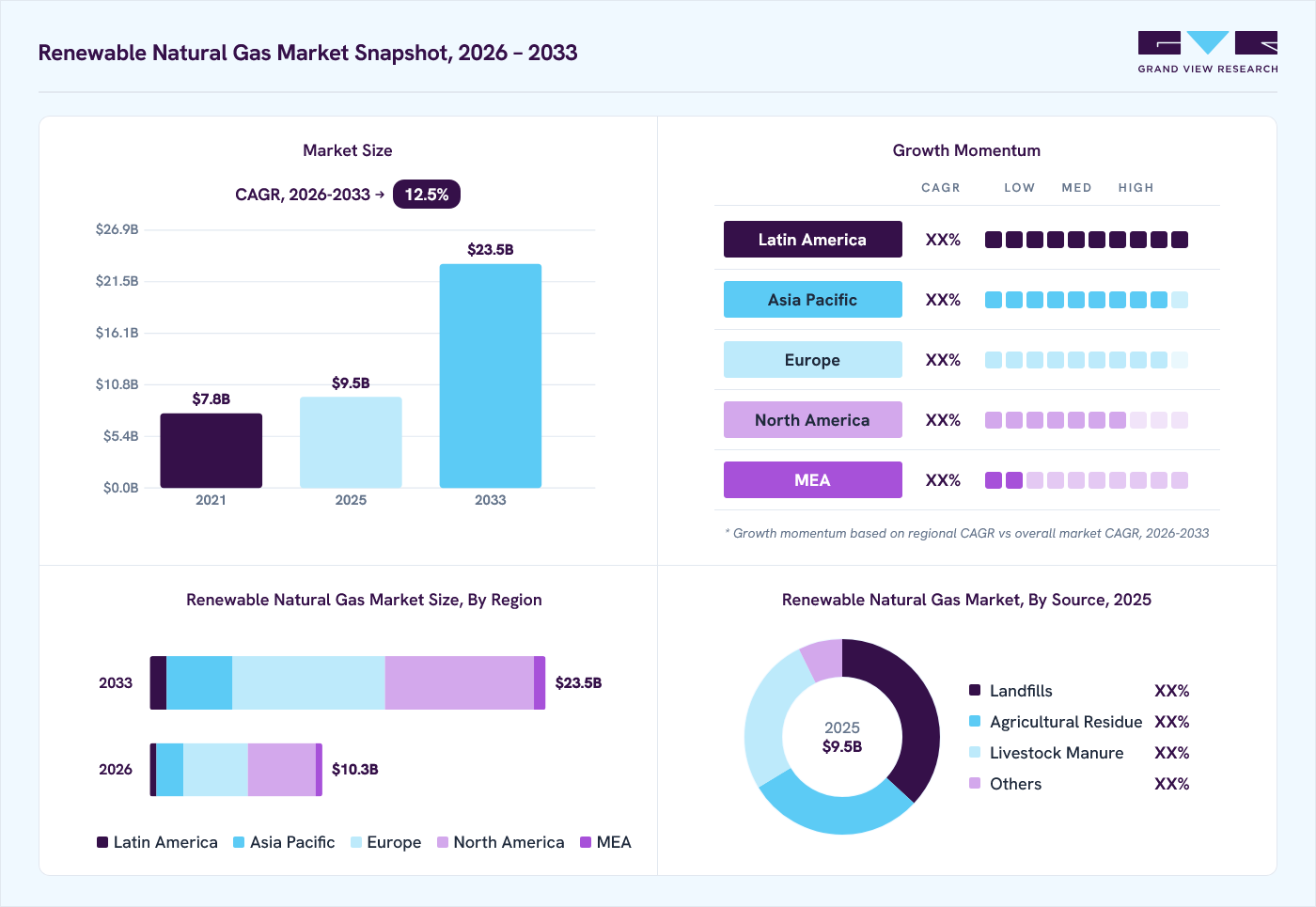Click the $23.5B total beside 2033 stacked bar
The width and height of the screenshot is (1316, 907).
tap(578, 682)
